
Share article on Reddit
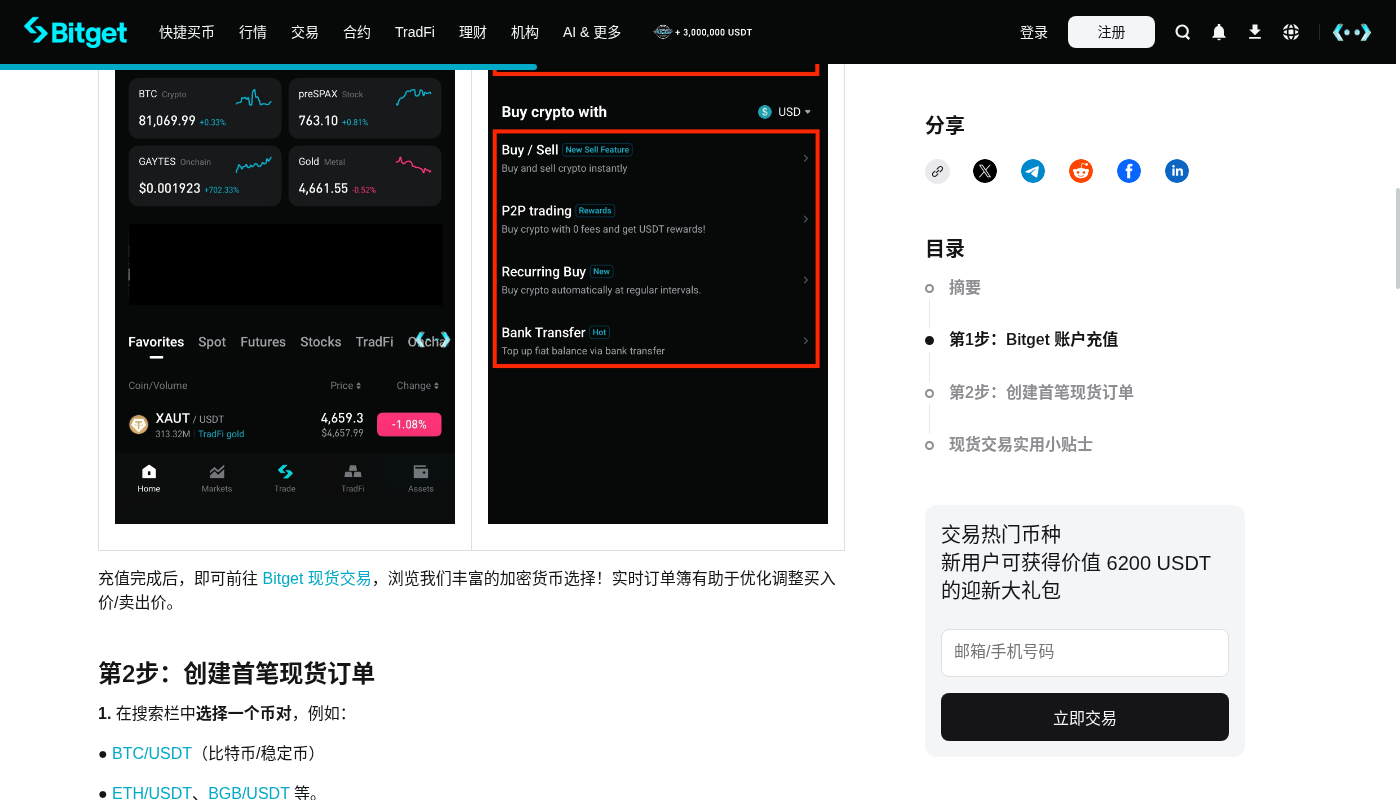pos(1081,171)
